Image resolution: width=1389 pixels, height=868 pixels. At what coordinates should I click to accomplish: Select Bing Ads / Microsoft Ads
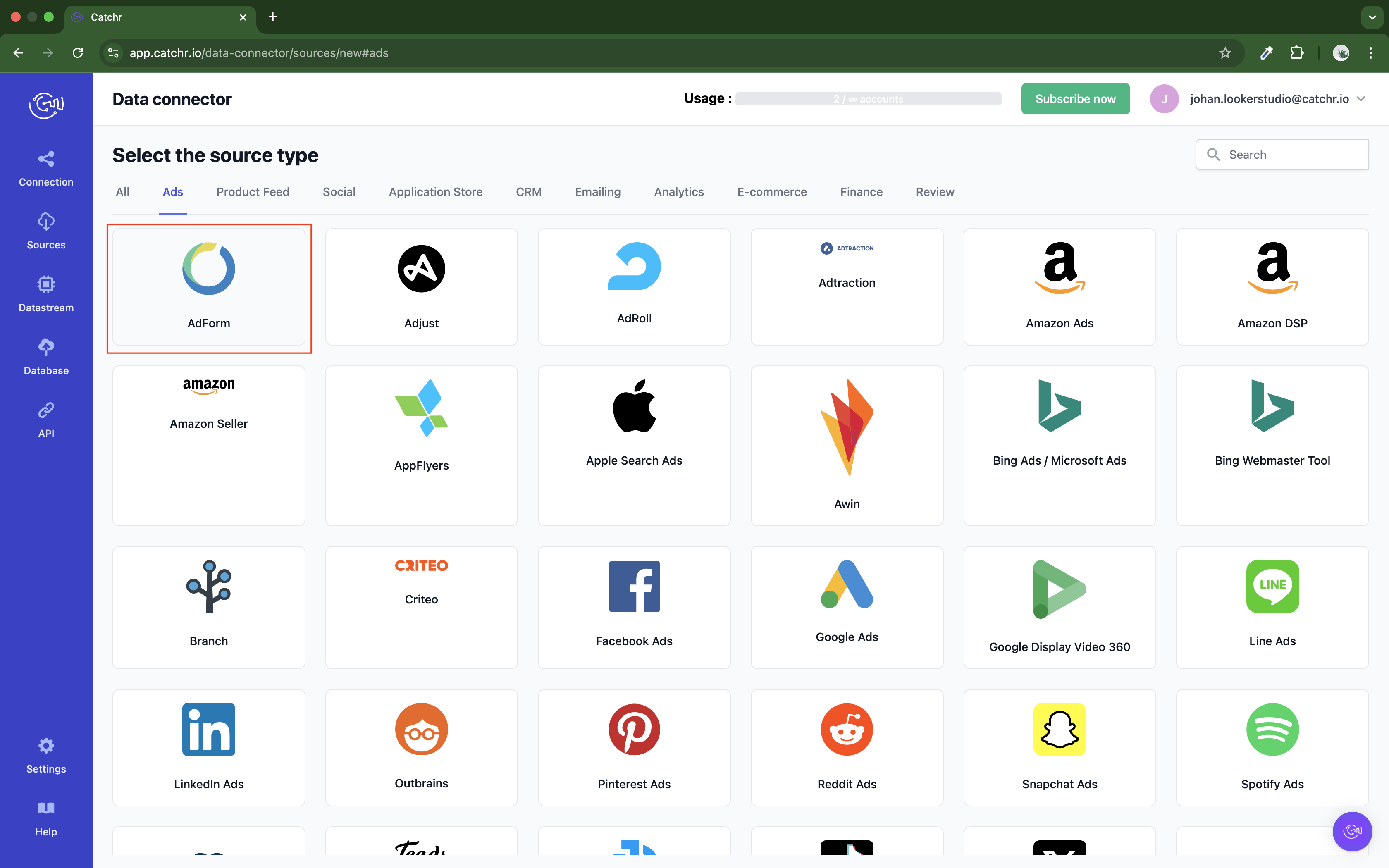[1060, 446]
